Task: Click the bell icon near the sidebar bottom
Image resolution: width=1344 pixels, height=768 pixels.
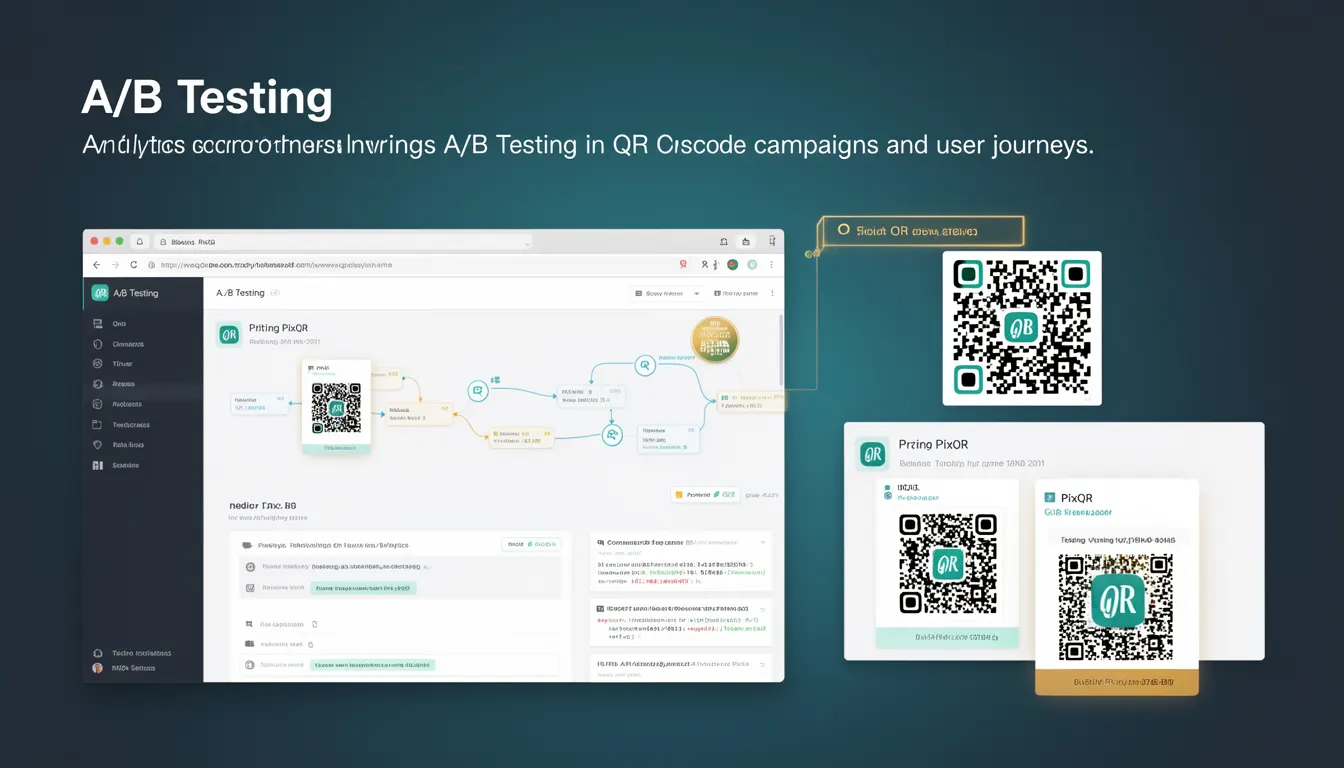Action: pyautogui.click(x=97, y=653)
